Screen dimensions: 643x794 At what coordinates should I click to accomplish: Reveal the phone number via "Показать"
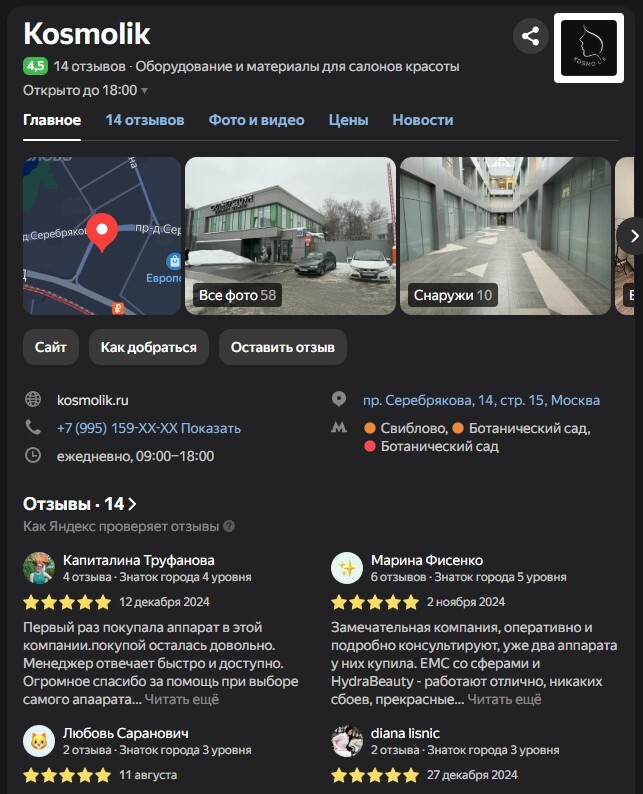211,428
